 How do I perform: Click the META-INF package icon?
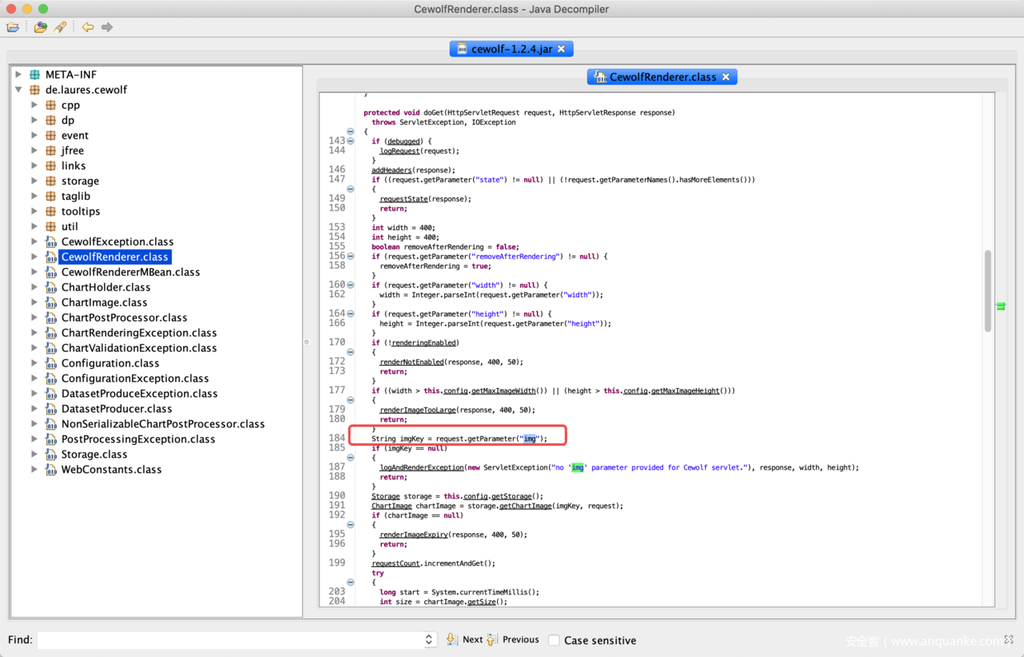(x=35, y=75)
